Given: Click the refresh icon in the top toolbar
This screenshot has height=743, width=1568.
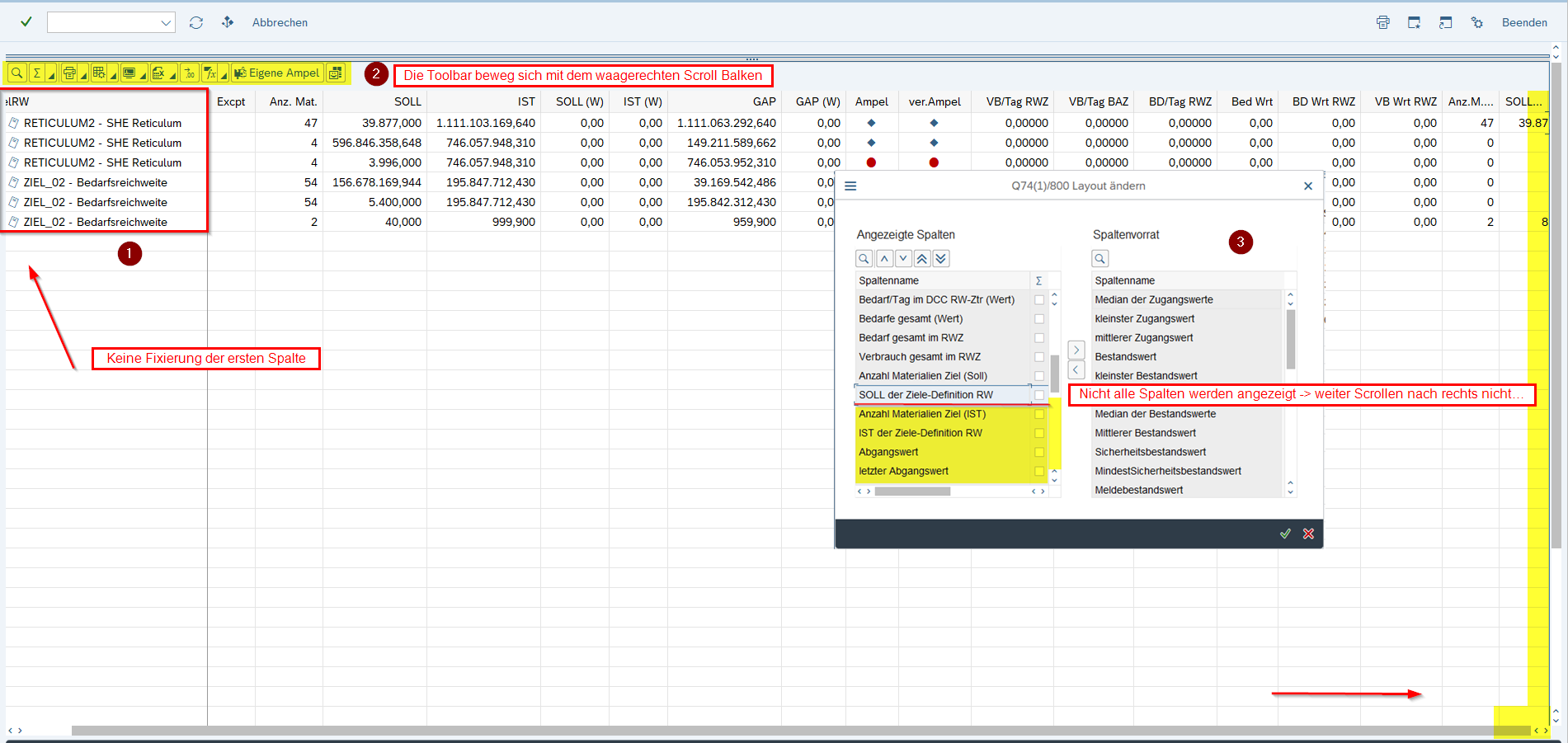Looking at the screenshot, I should click(195, 22).
